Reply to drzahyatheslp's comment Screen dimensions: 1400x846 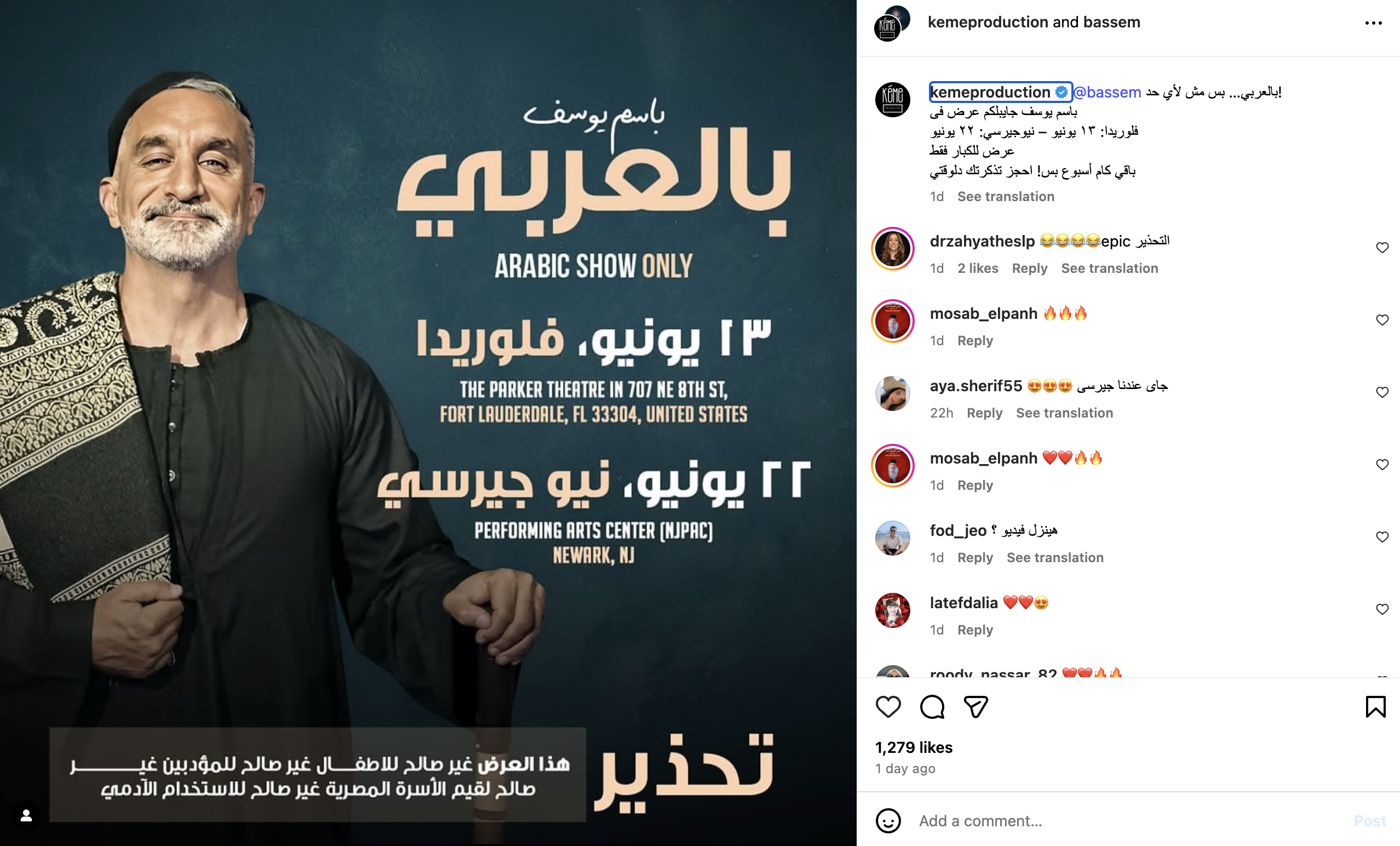click(x=1030, y=268)
